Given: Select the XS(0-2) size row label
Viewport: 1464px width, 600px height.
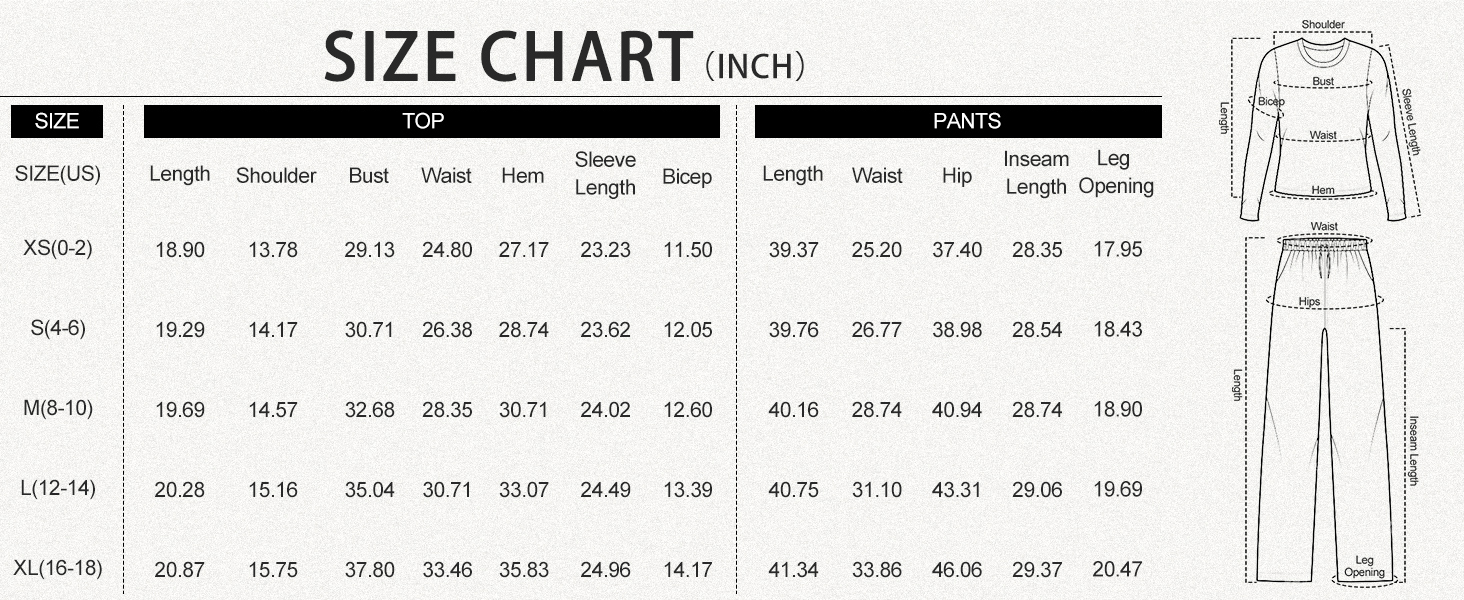Looking at the screenshot, I should [57, 248].
